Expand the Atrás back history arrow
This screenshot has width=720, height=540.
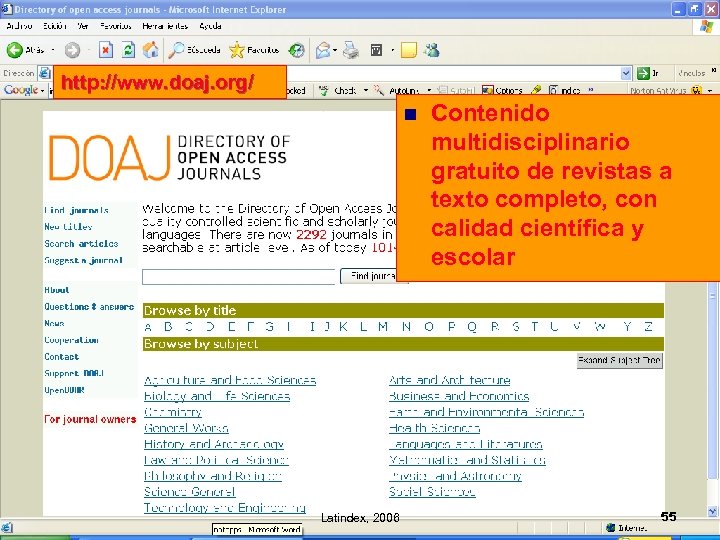[53, 50]
